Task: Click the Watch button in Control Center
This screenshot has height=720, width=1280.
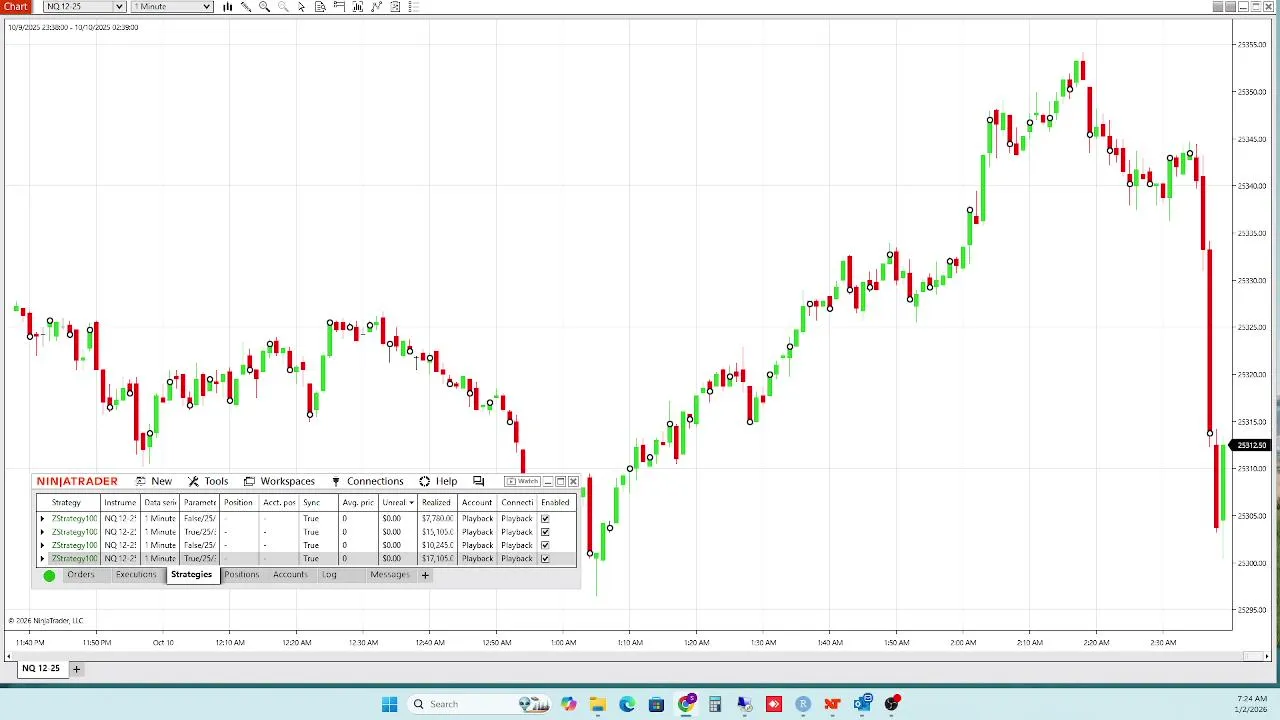Action: tap(523, 481)
